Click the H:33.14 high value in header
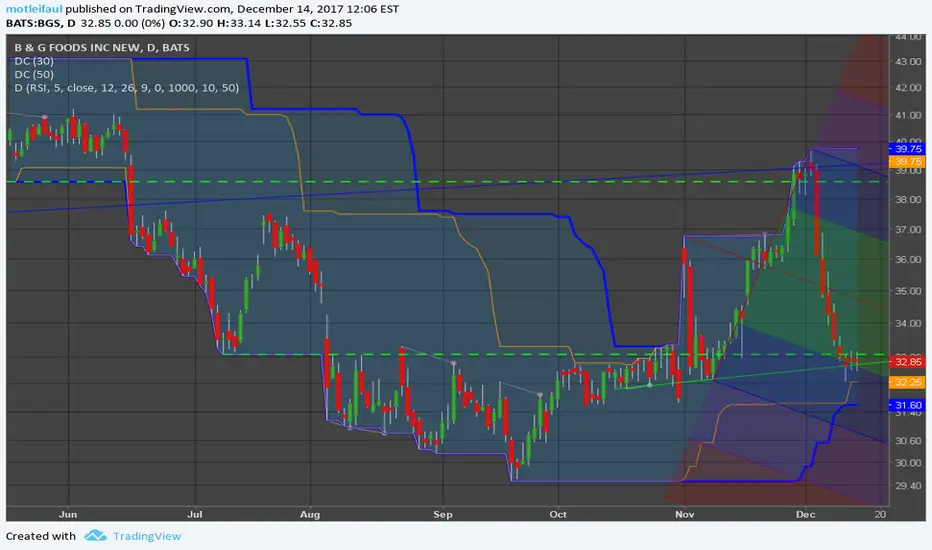 point(238,23)
